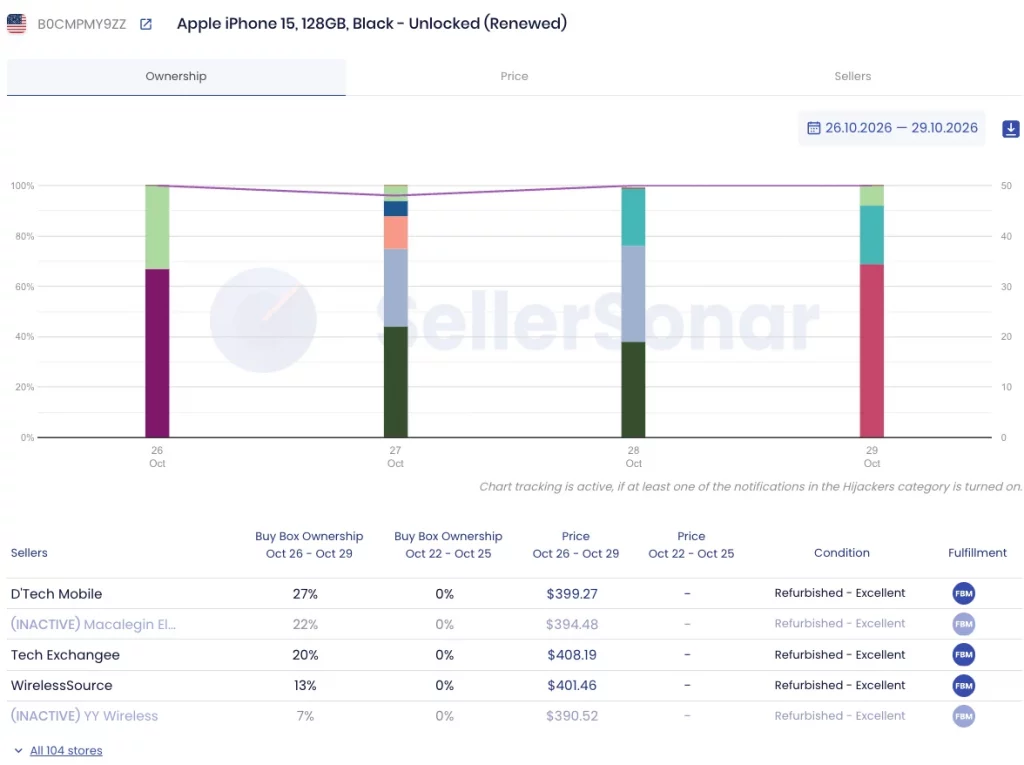Switch to the Ownership tab
Viewport: 1024px width, 765px height.
click(x=176, y=76)
